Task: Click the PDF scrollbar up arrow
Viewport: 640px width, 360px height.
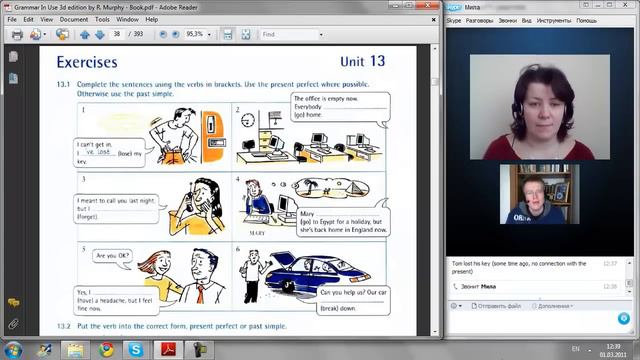Action: point(435,49)
